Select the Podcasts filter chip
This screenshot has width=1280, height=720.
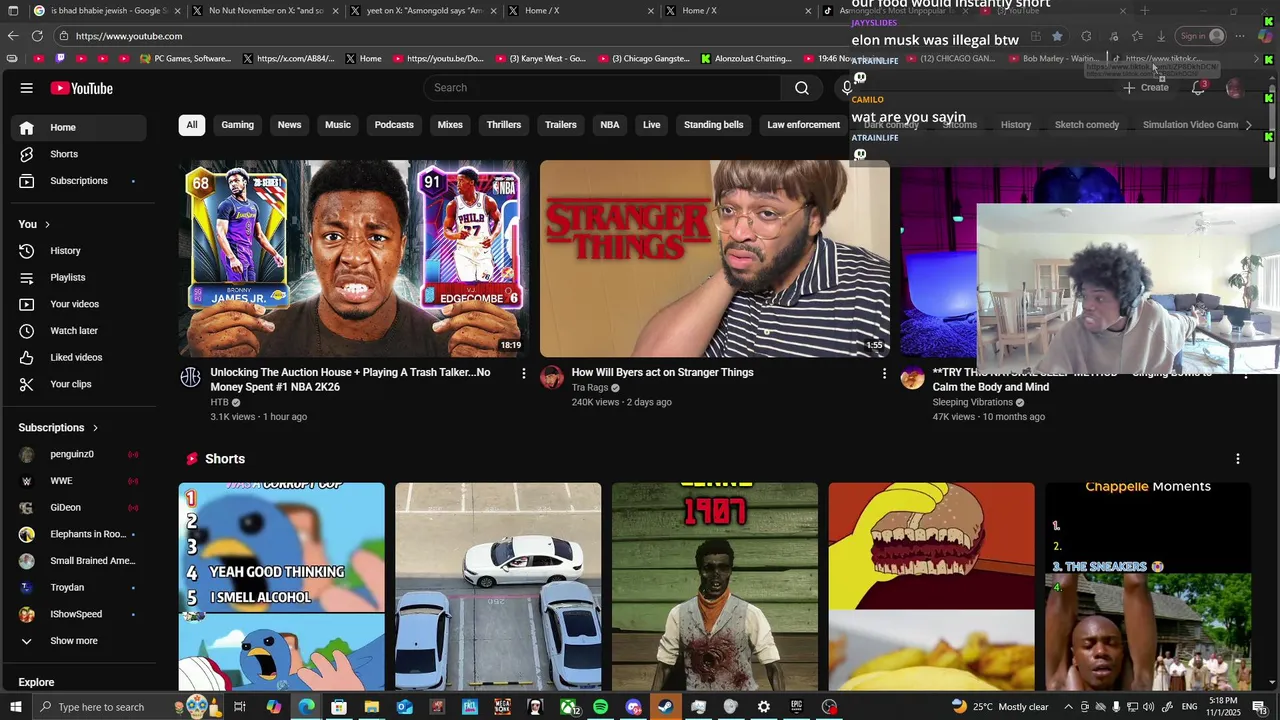pos(394,125)
